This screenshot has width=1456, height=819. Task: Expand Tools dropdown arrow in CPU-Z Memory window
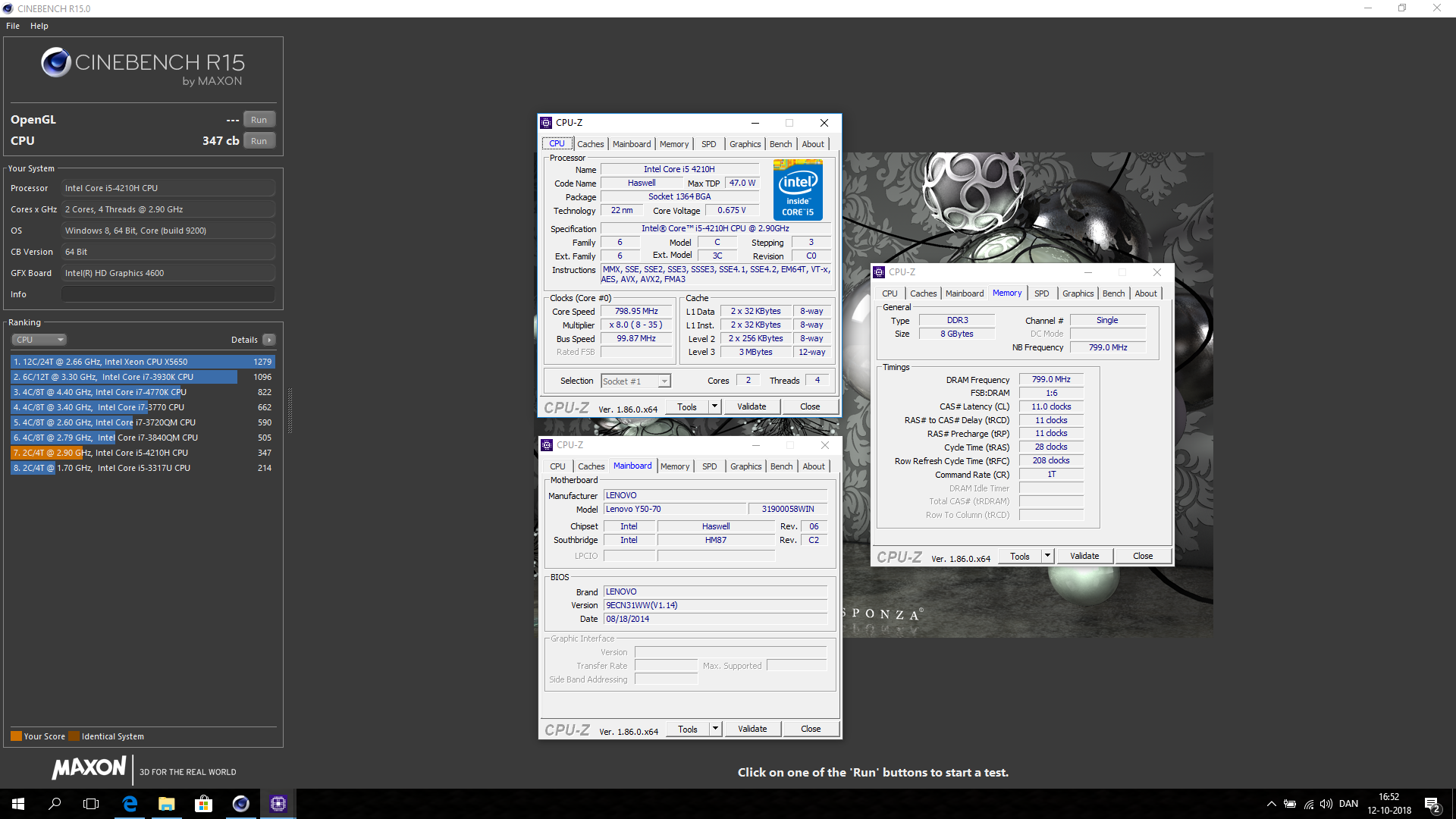tap(1047, 557)
